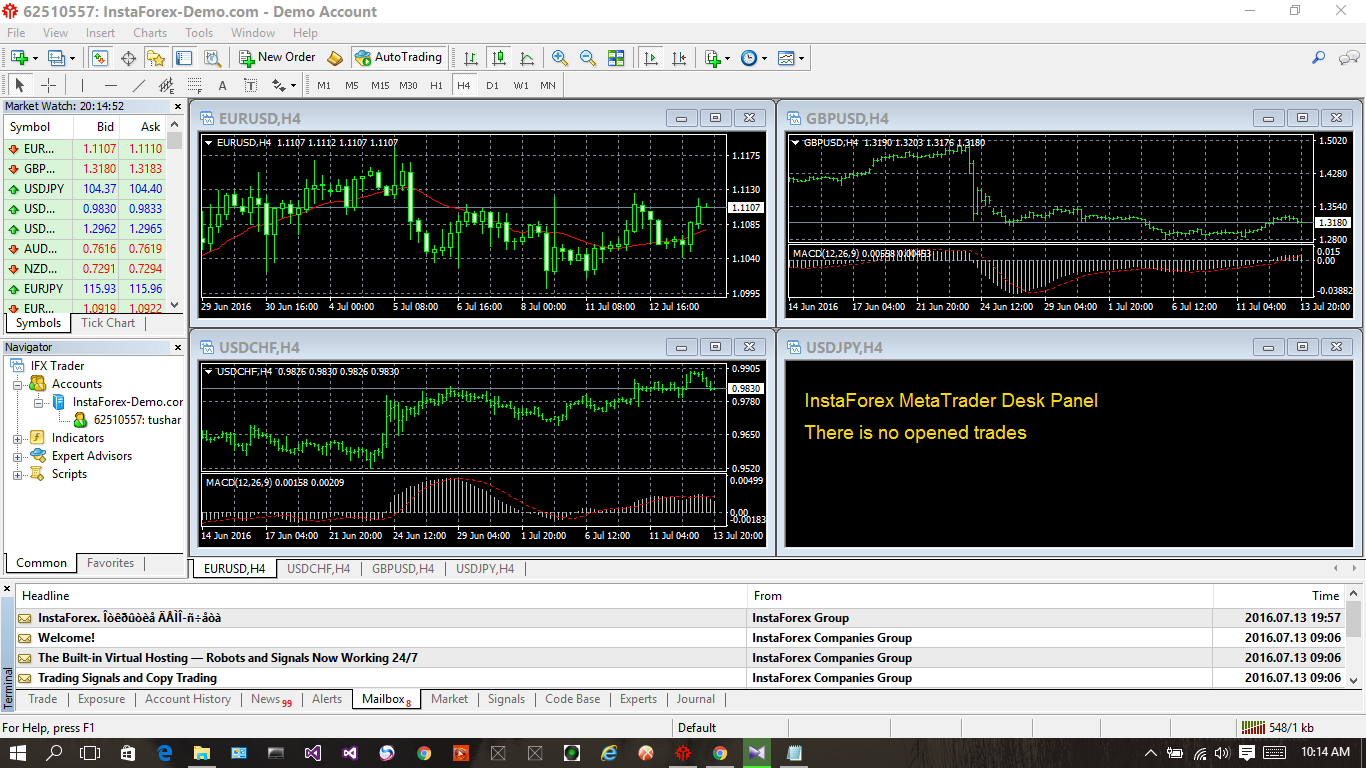Click the Edge browser taskbar icon
This screenshot has height=768, width=1366.
click(164, 752)
